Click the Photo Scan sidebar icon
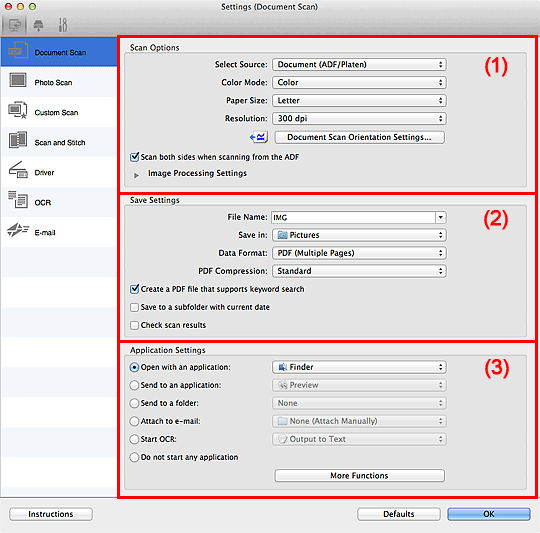Screen dimensions: 540x533 click(x=18, y=80)
